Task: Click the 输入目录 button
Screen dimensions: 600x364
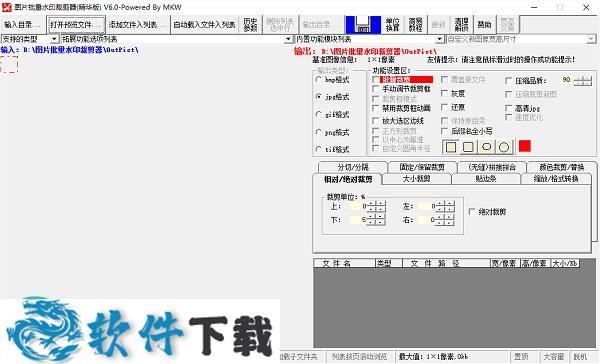Action: click(23, 25)
